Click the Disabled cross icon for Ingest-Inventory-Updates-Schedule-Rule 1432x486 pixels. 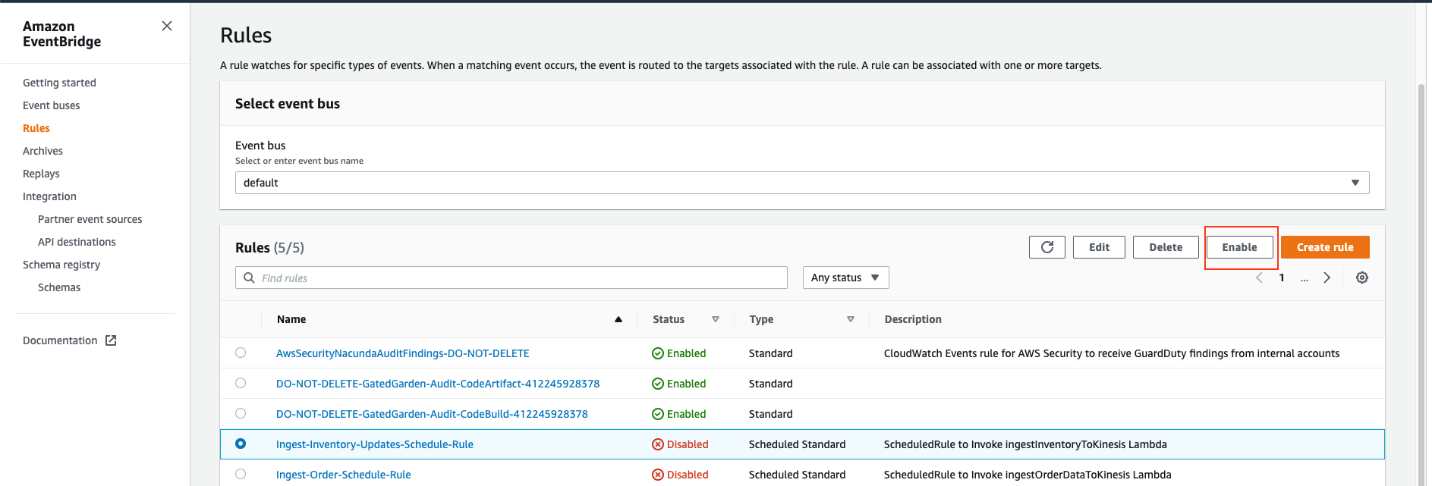pos(658,444)
